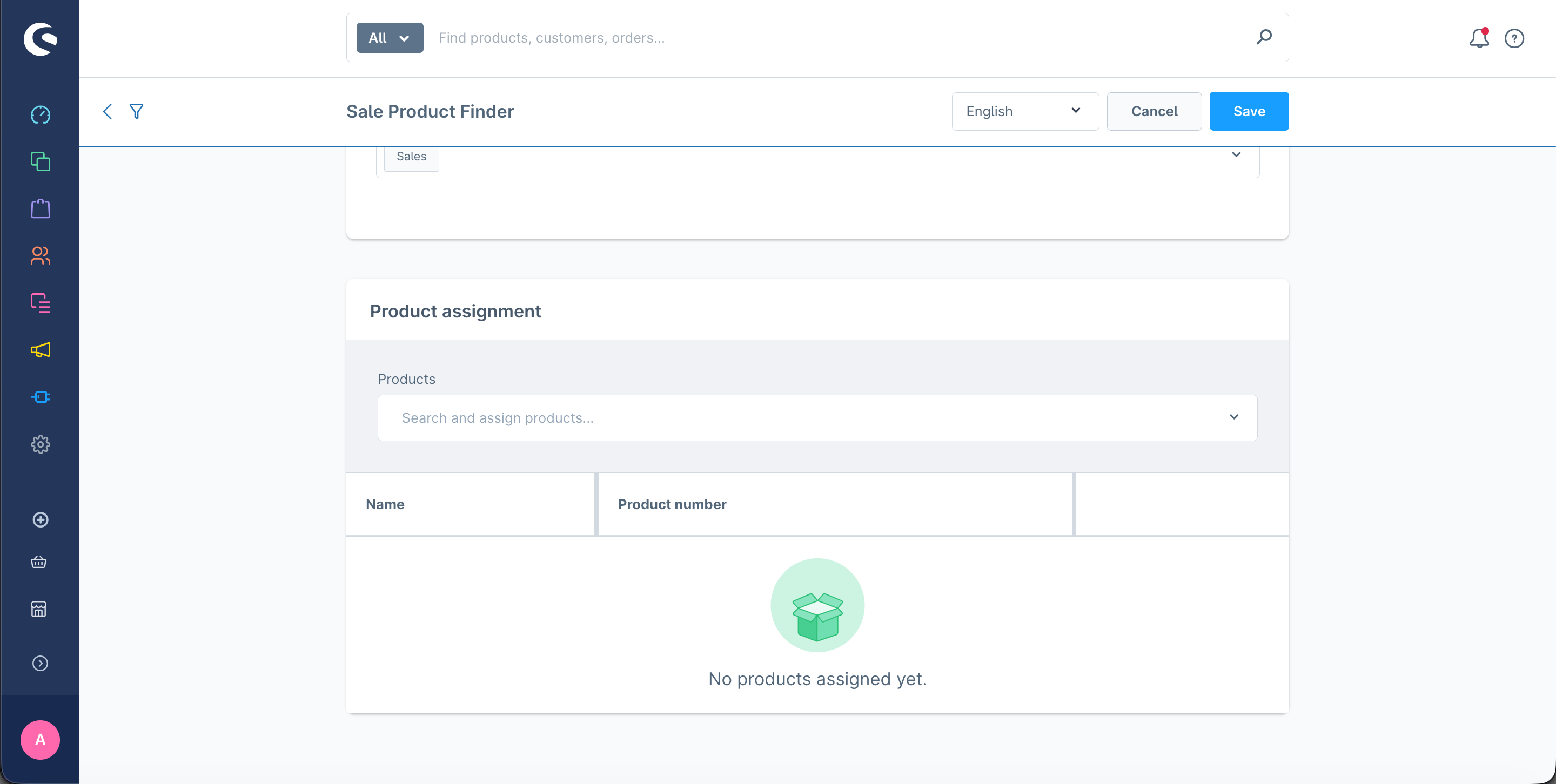Click the Sale Product Finder title
1556x784 pixels.
pos(430,112)
